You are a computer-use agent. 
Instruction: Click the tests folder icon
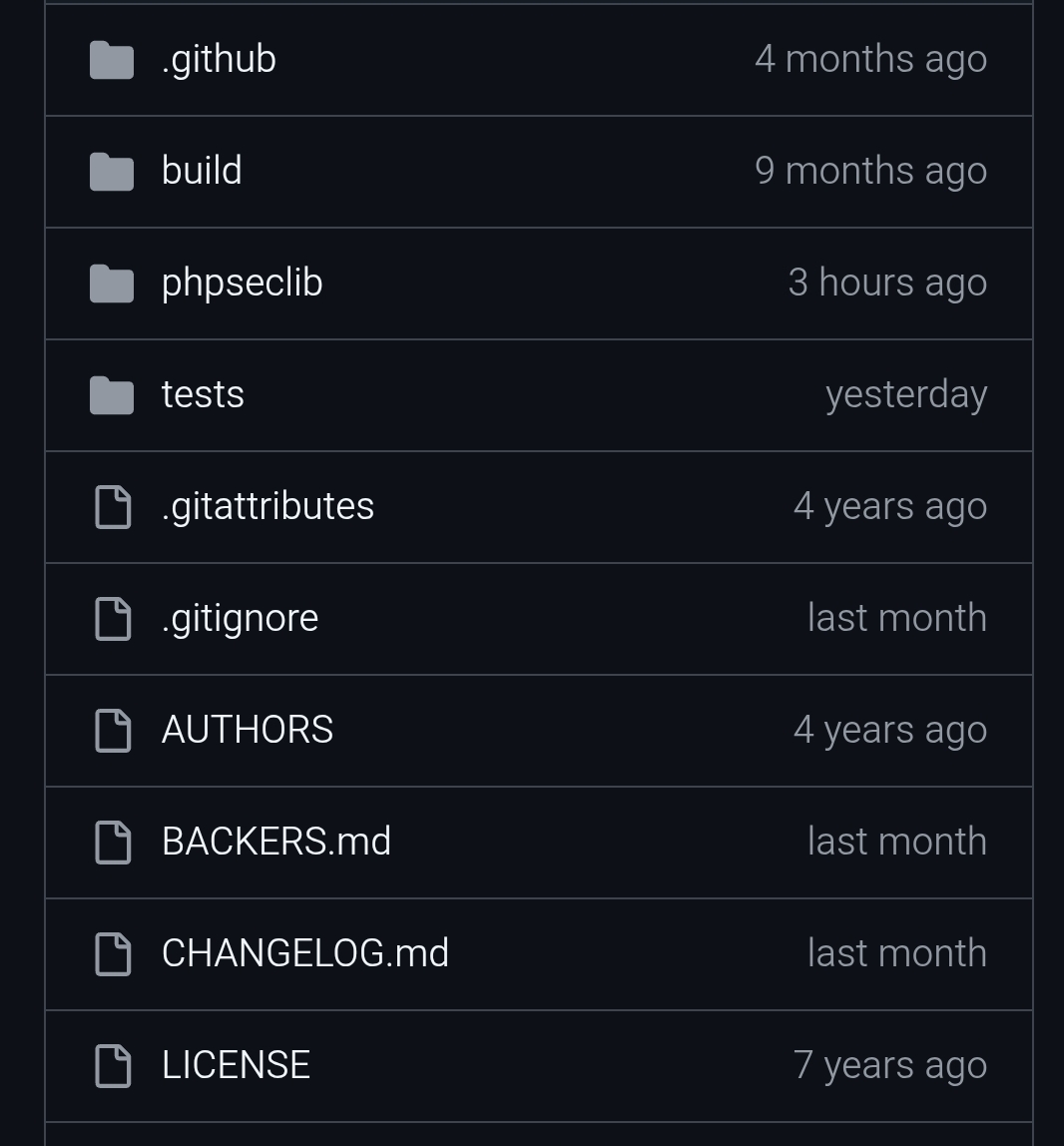pos(112,395)
